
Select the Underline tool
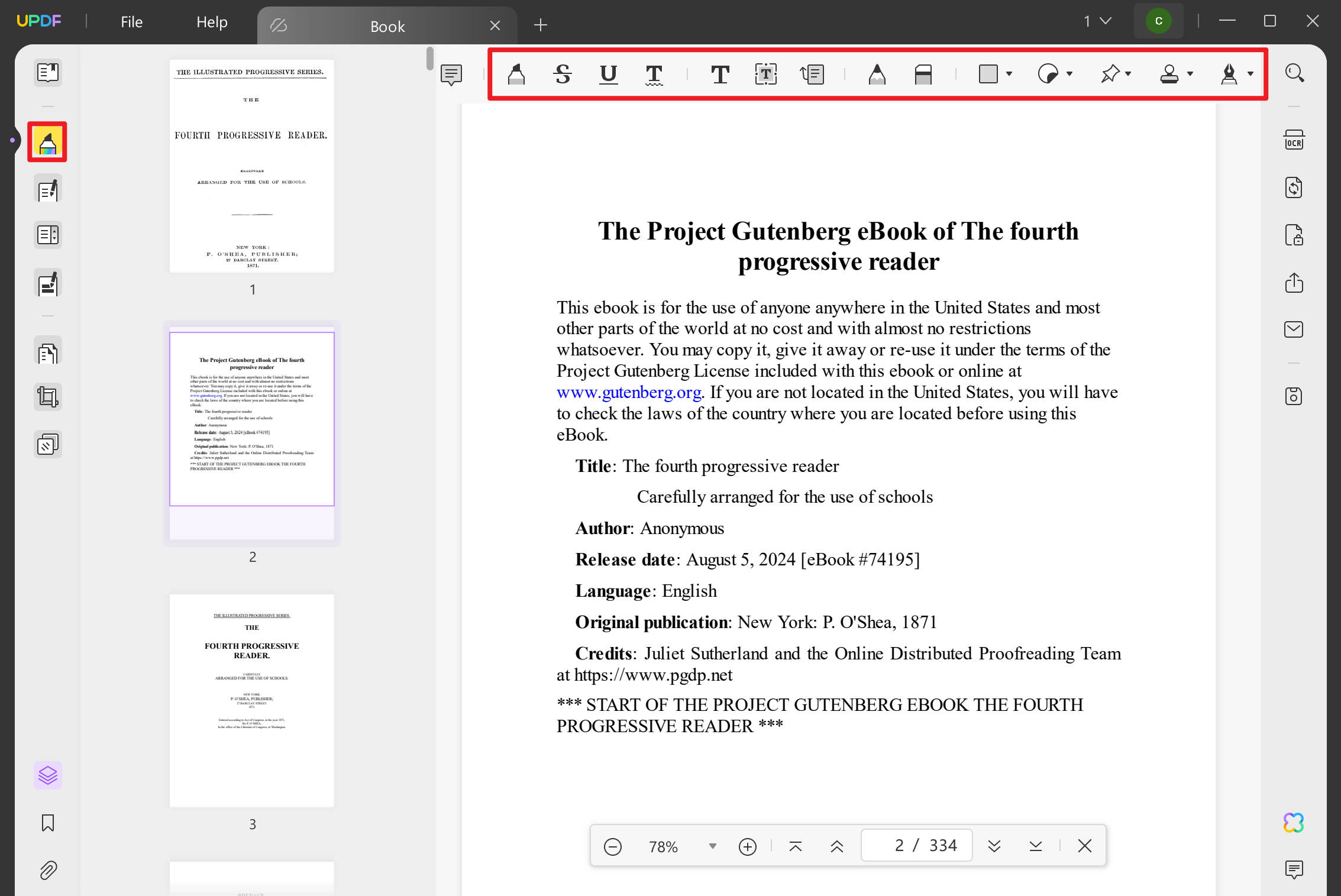tap(609, 74)
